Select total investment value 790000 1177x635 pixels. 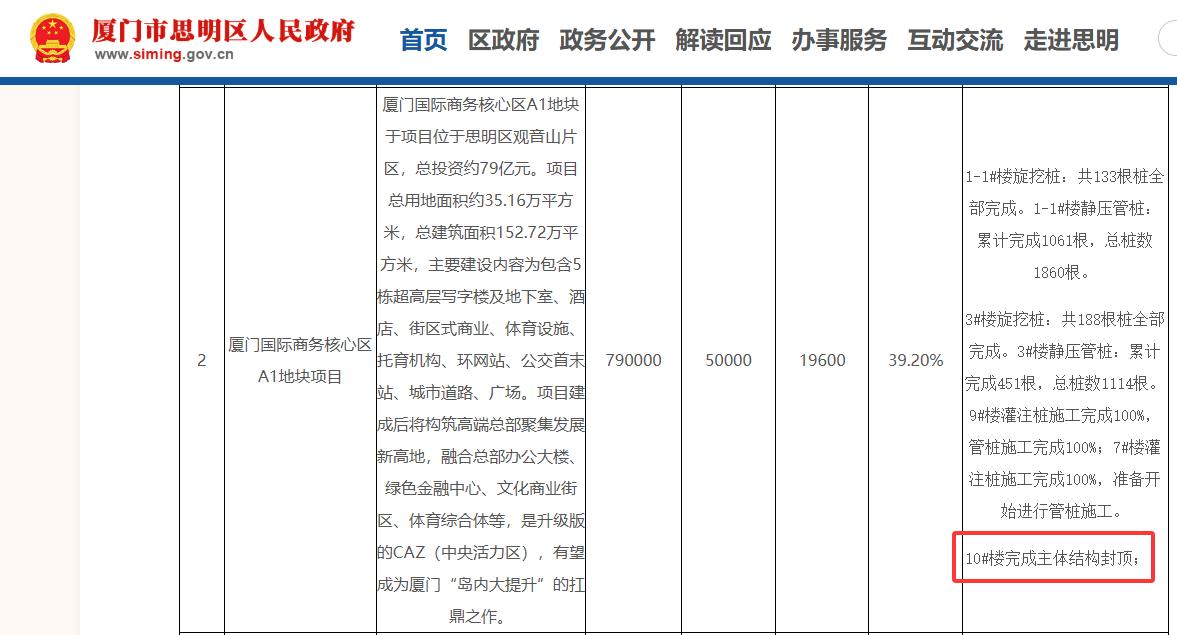[x=634, y=360]
